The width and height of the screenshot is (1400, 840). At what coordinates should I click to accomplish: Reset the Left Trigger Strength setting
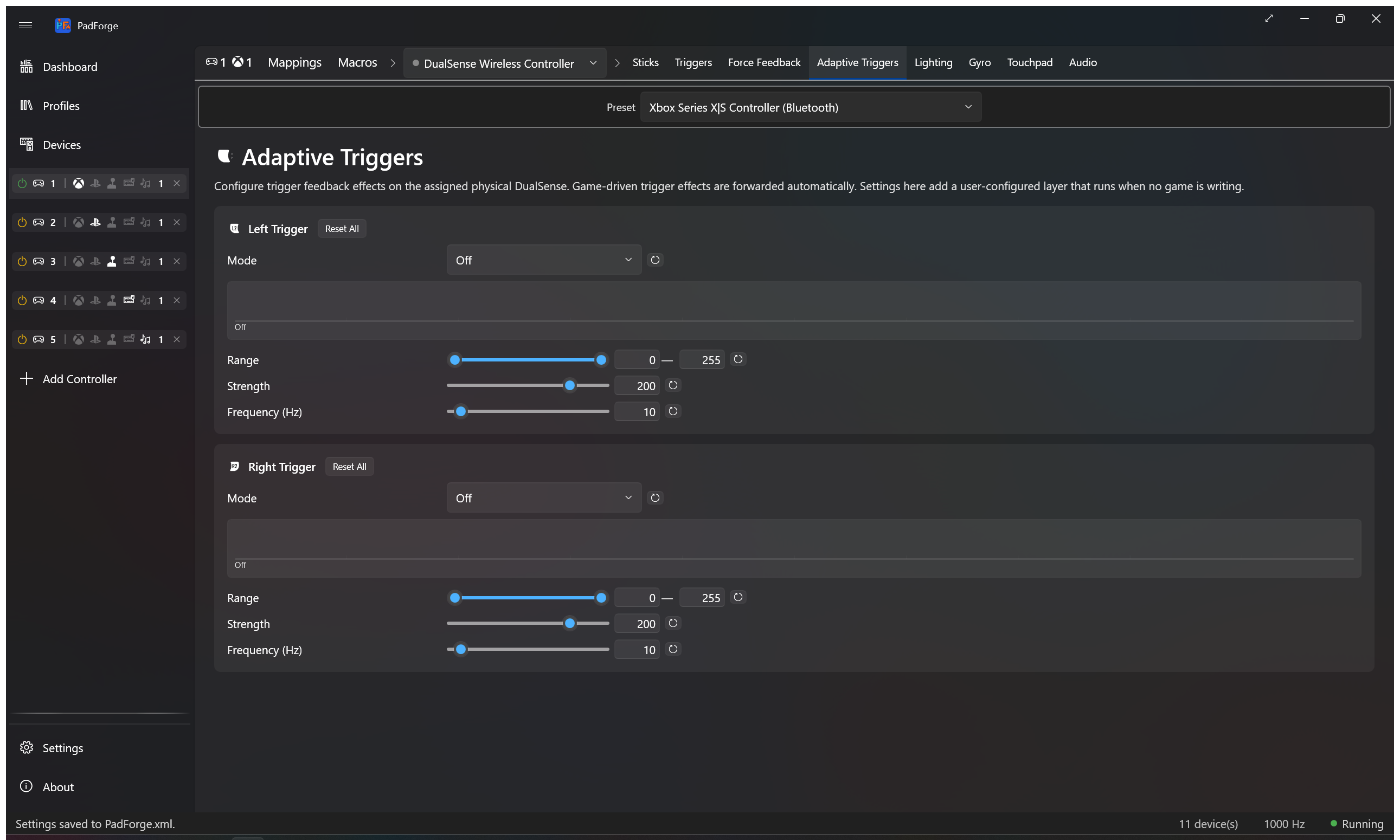(x=673, y=385)
